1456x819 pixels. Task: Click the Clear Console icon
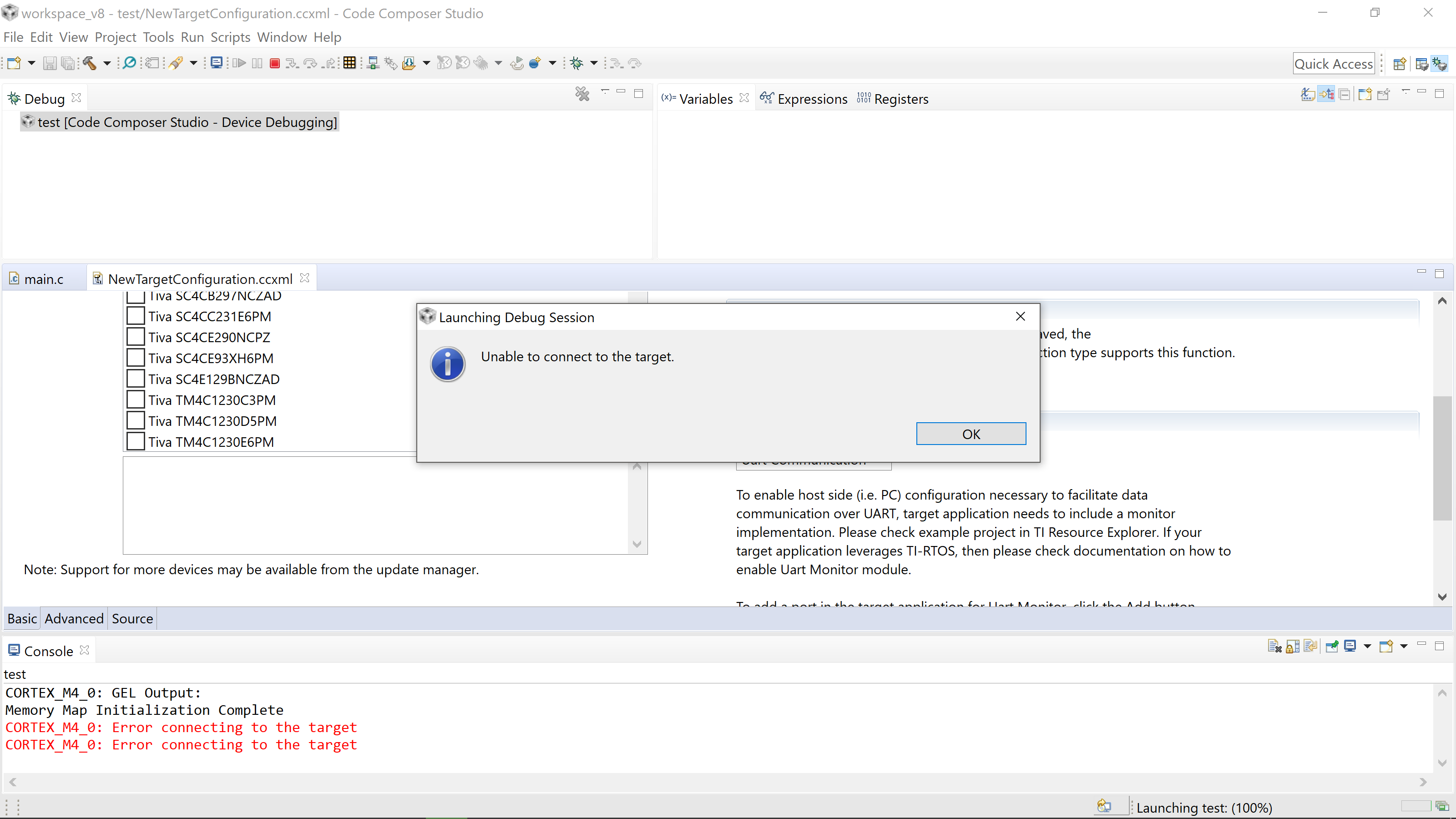pos(1274,646)
